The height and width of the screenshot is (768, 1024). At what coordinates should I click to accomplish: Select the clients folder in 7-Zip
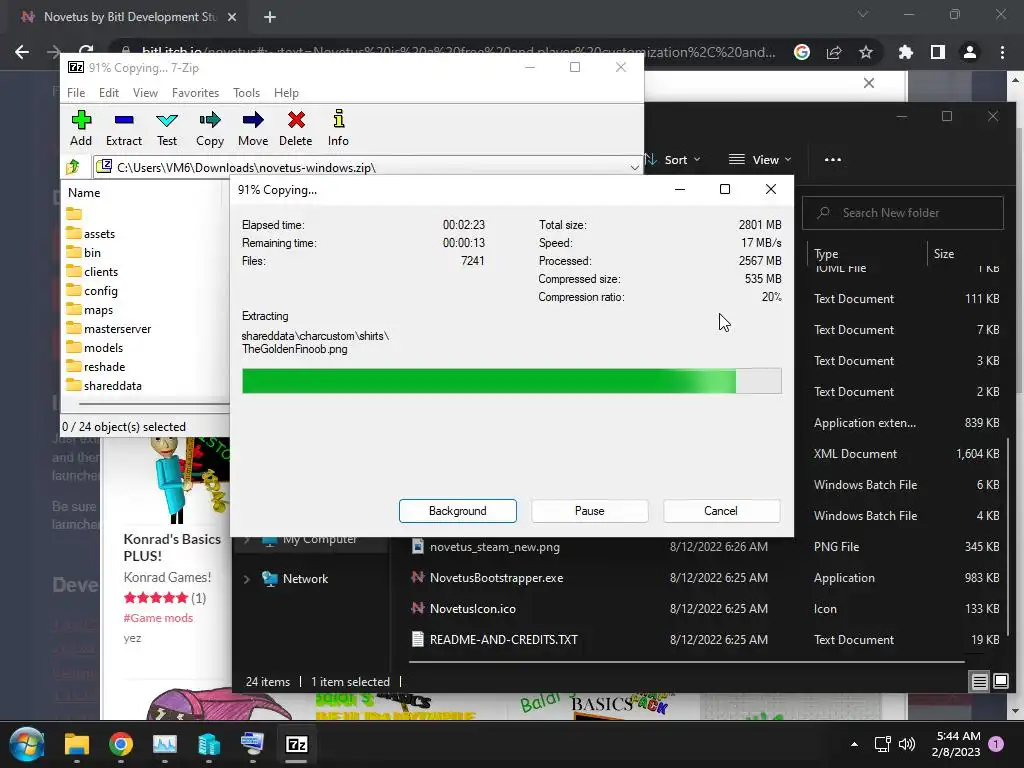tap(92, 272)
